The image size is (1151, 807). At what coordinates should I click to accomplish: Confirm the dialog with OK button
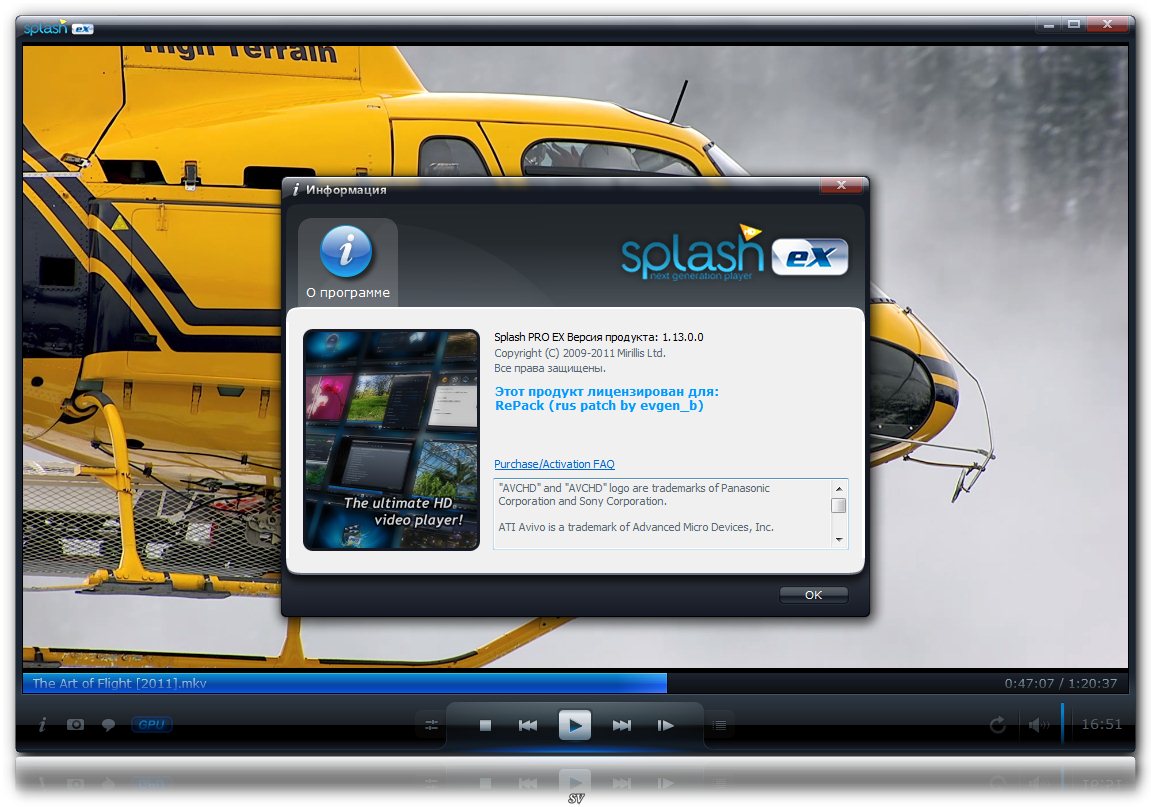pos(813,594)
